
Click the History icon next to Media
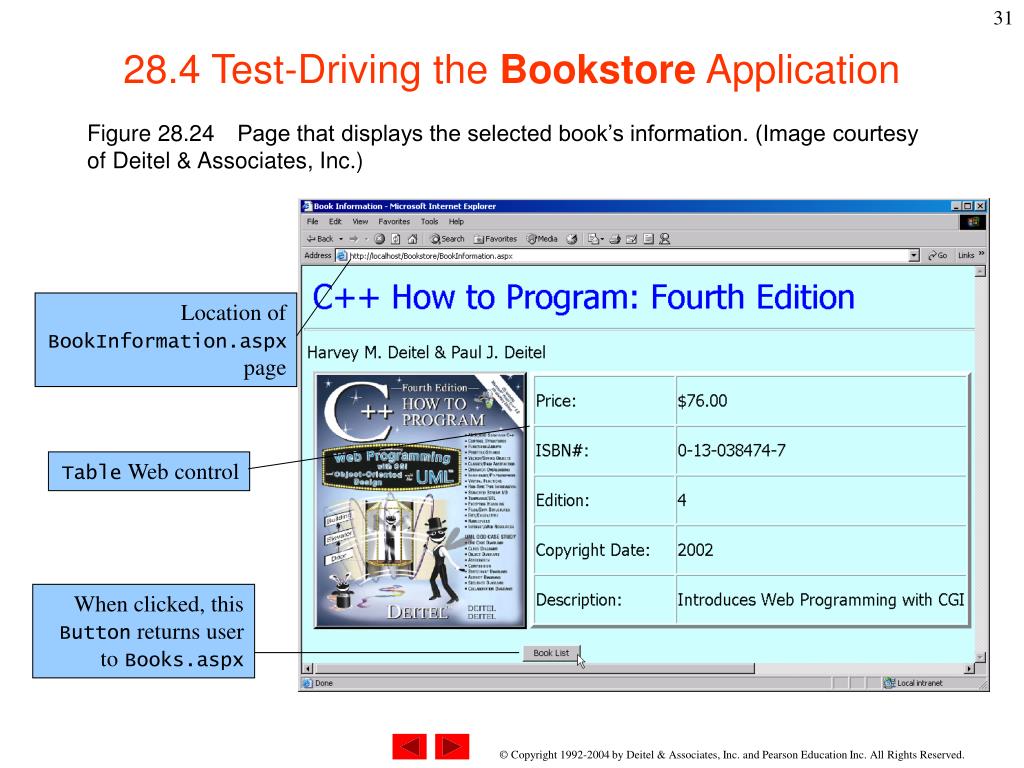571,239
